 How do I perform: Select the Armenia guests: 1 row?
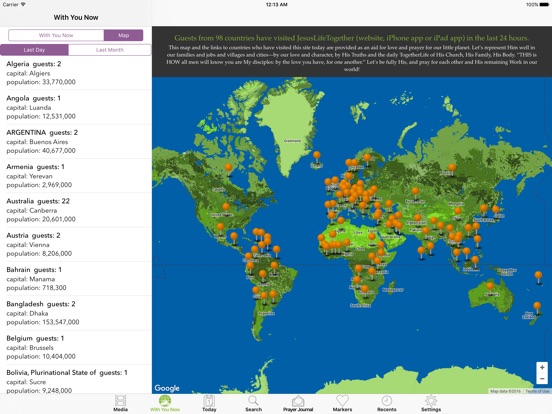pyautogui.click(x=76, y=175)
